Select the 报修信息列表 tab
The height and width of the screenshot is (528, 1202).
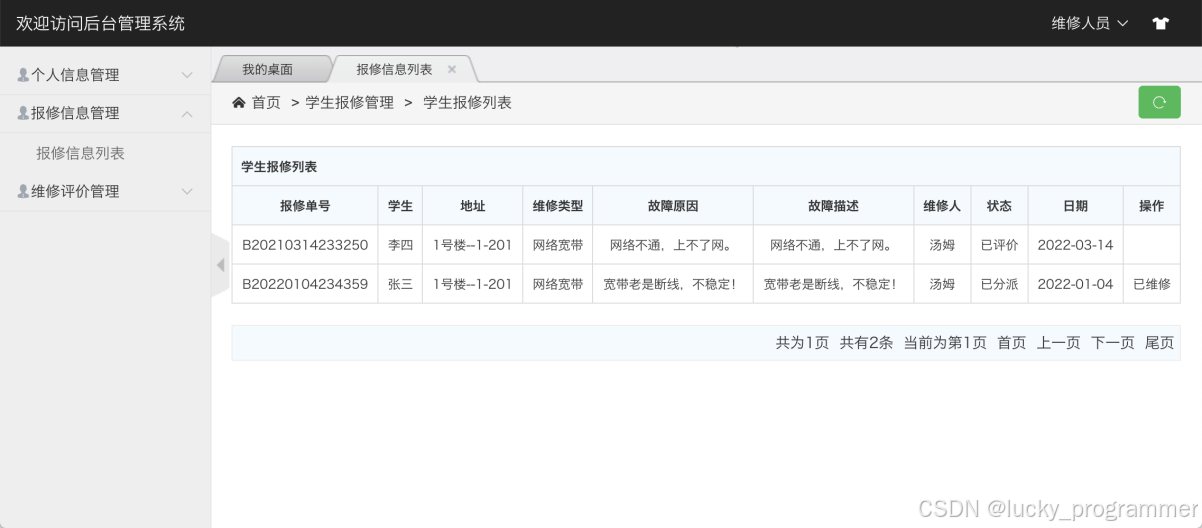[394, 69]
